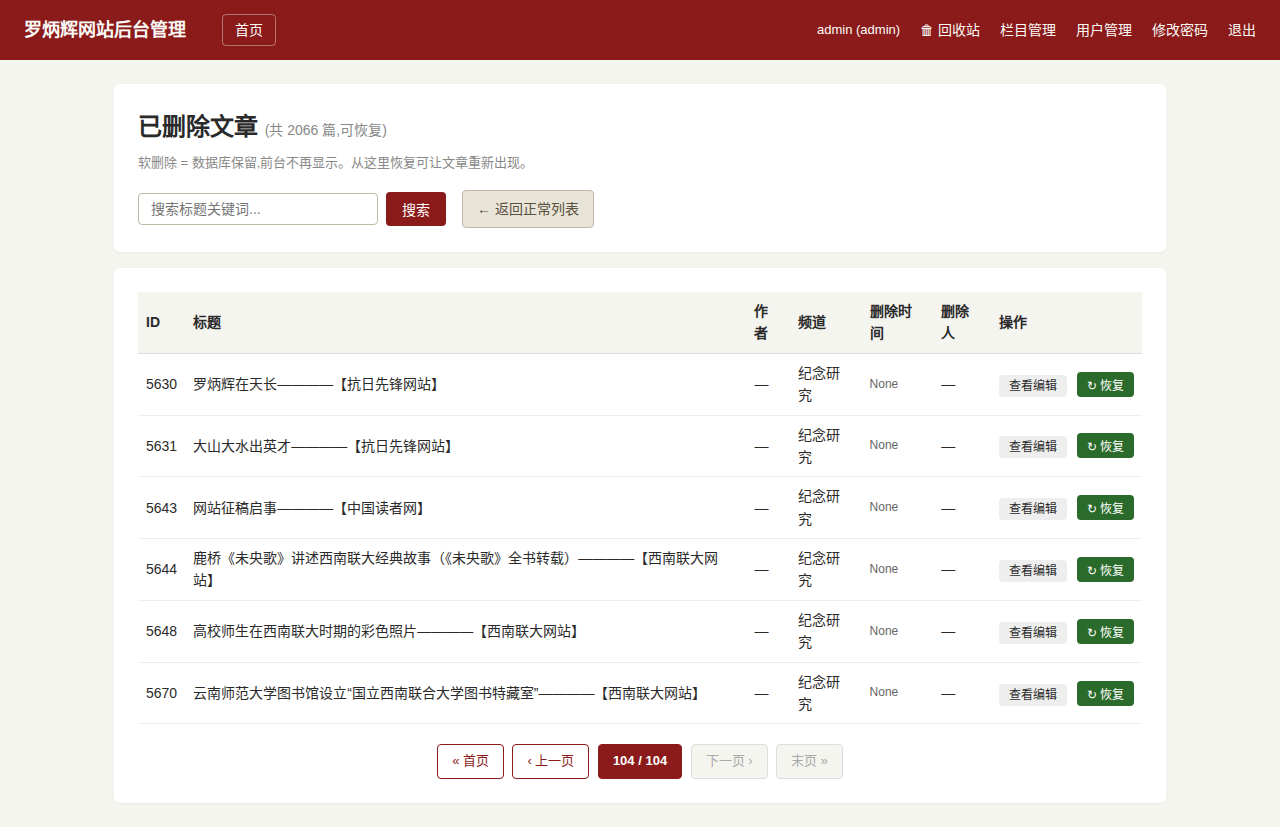1280x827 pixels.
Task: Click the disabled 下一页 › button
Action: 729,761
